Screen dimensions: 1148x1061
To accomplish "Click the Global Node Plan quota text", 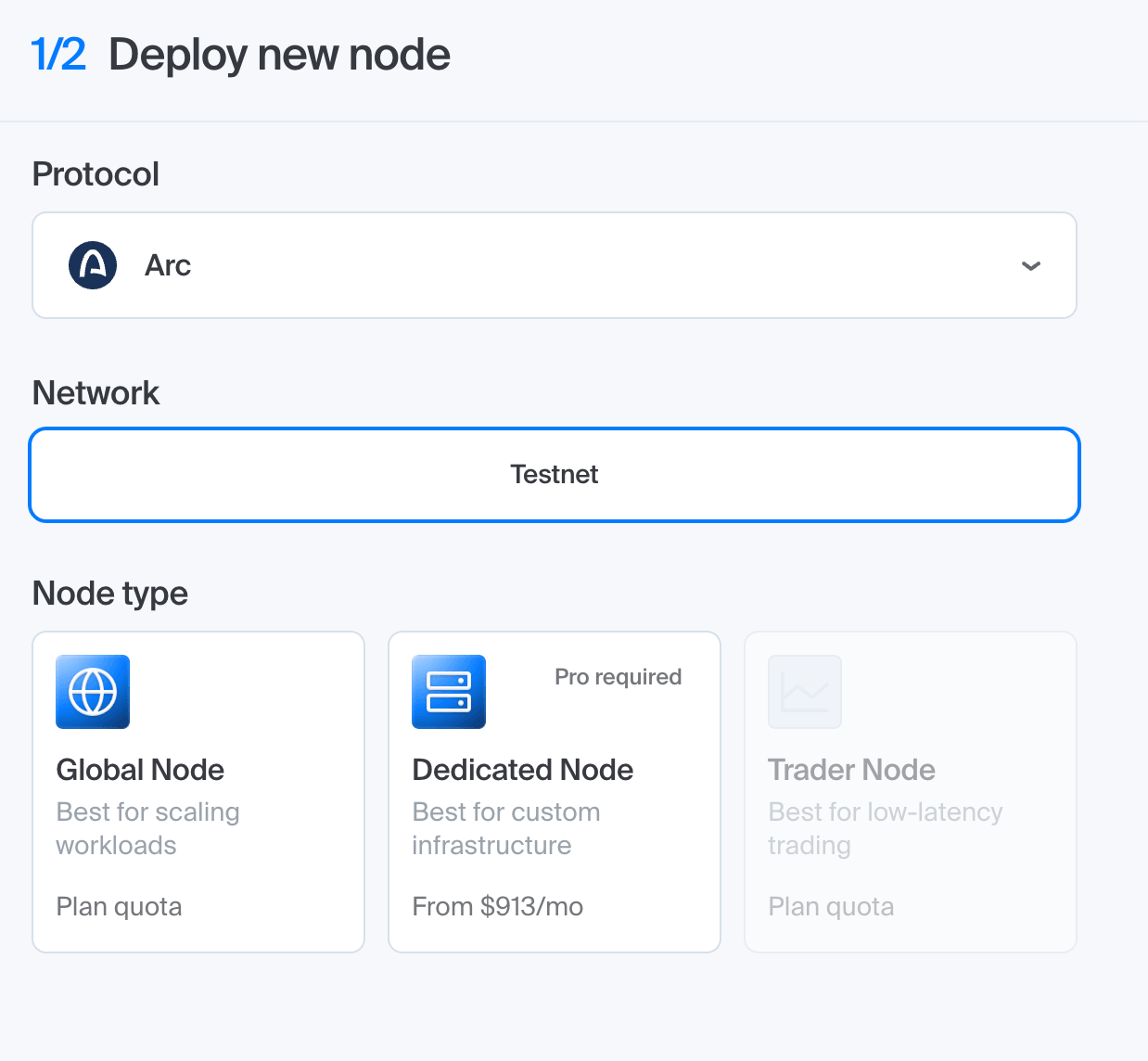I will click(119, 906).
